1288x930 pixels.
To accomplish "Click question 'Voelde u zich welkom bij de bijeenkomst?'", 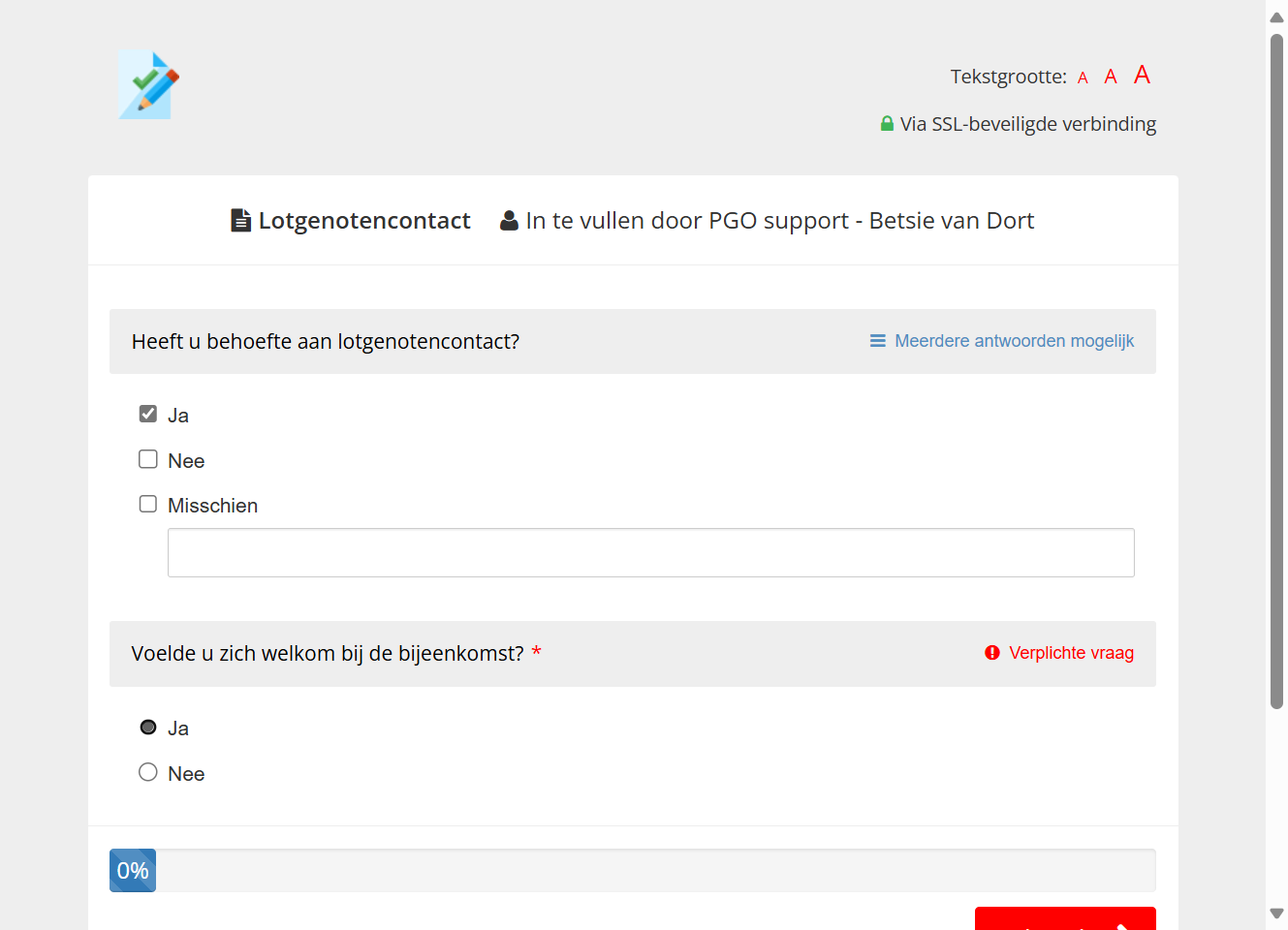I will click(328, 654).
